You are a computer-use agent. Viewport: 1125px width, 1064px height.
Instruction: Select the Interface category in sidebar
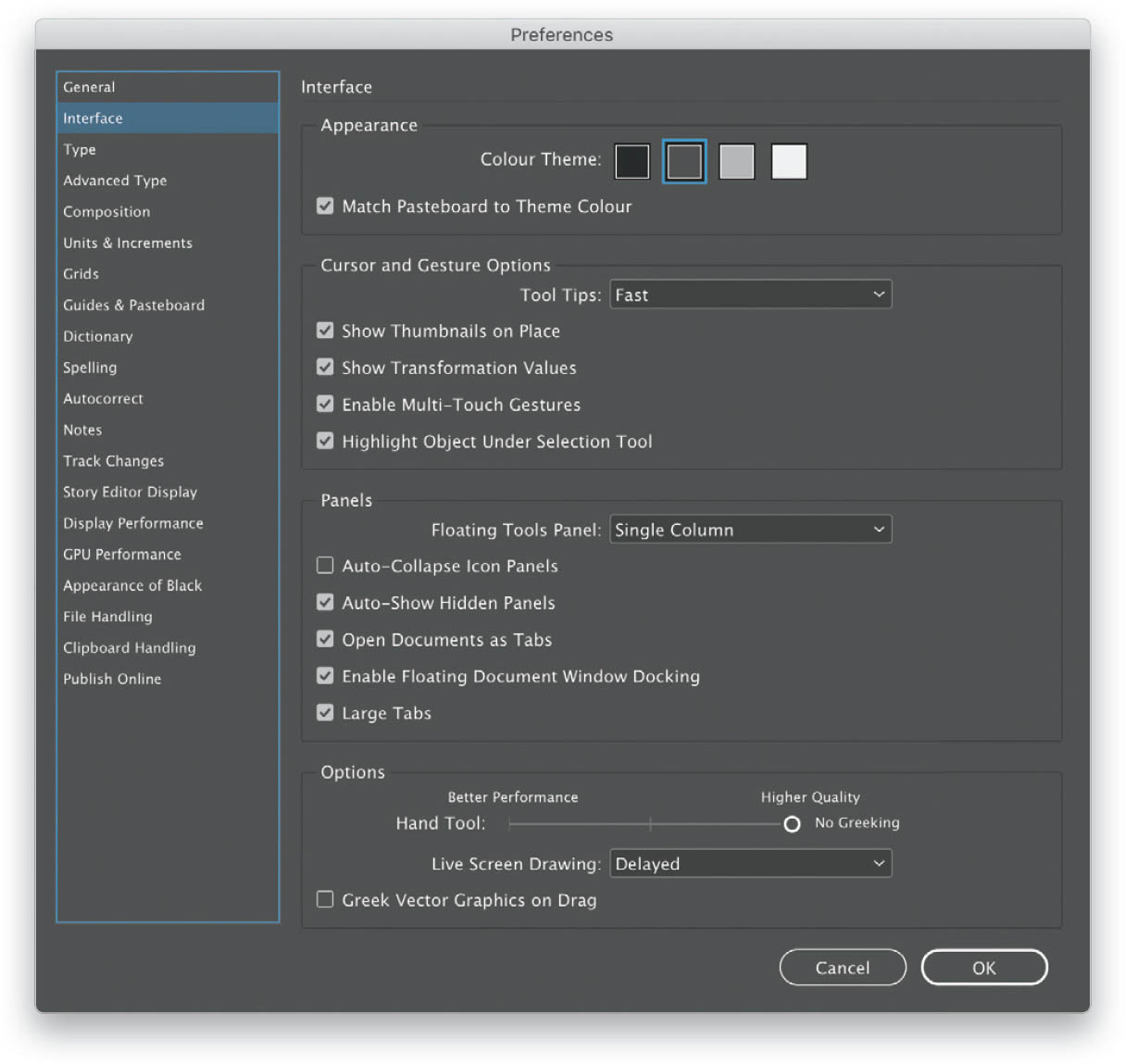(x=168, y=119)
